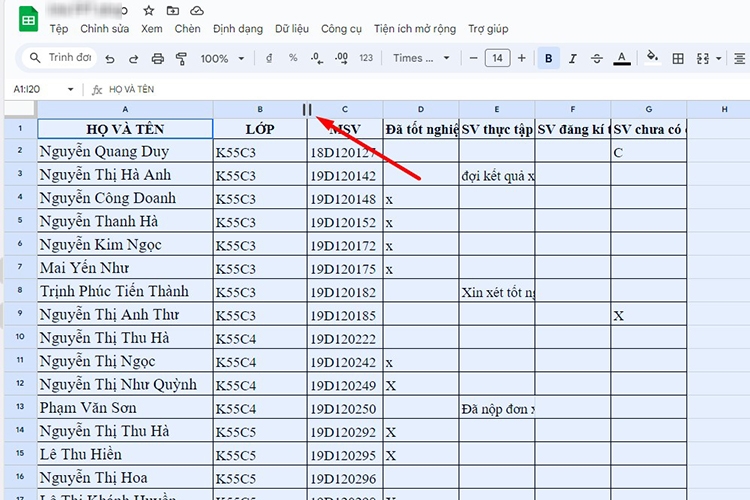Click the formula bar containing HỌ VÀ TÊN
Image resolution: width=750 pixels, height=500 pixels.
[426, 89]
